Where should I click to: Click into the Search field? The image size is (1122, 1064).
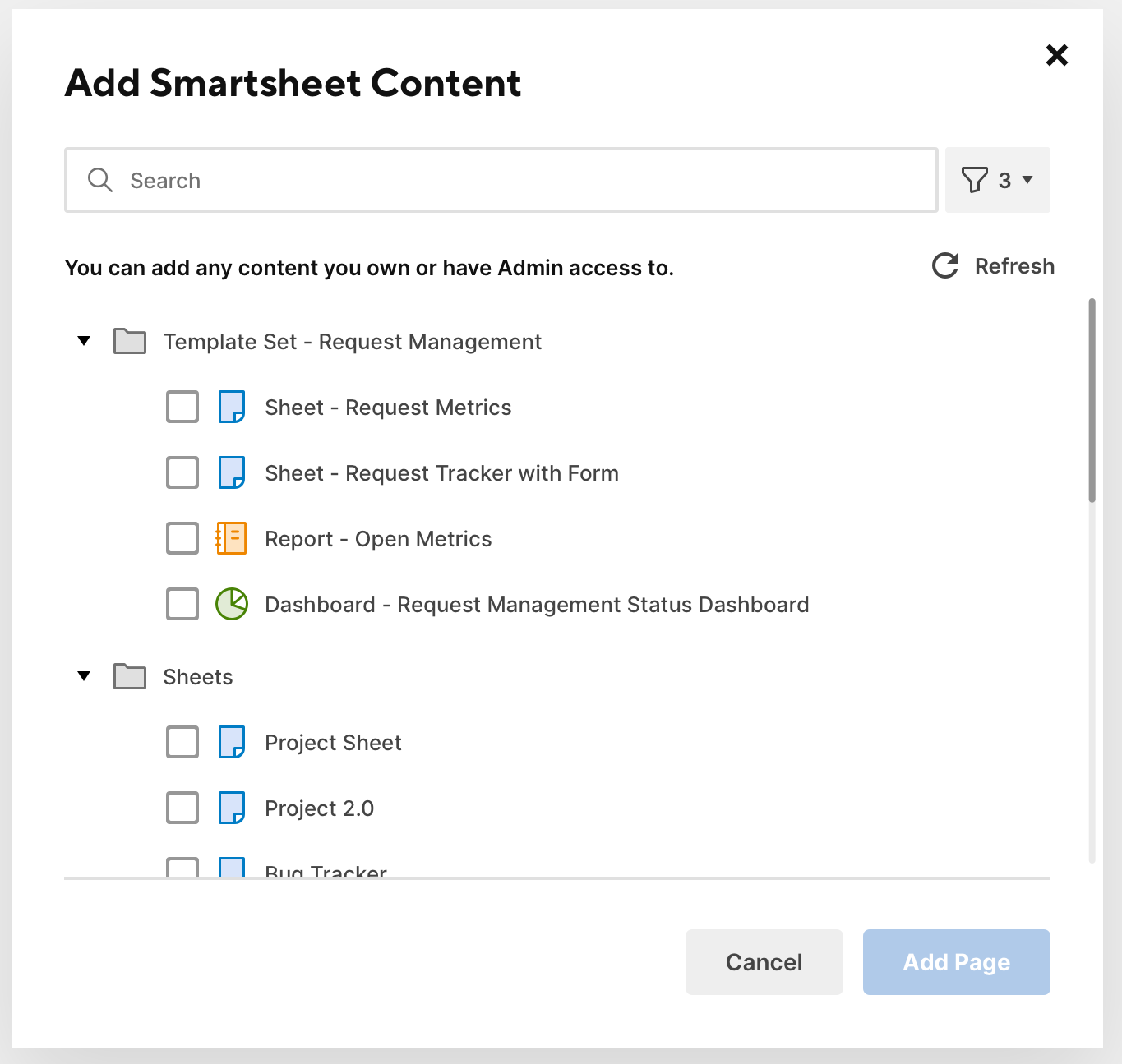(501, 180)
